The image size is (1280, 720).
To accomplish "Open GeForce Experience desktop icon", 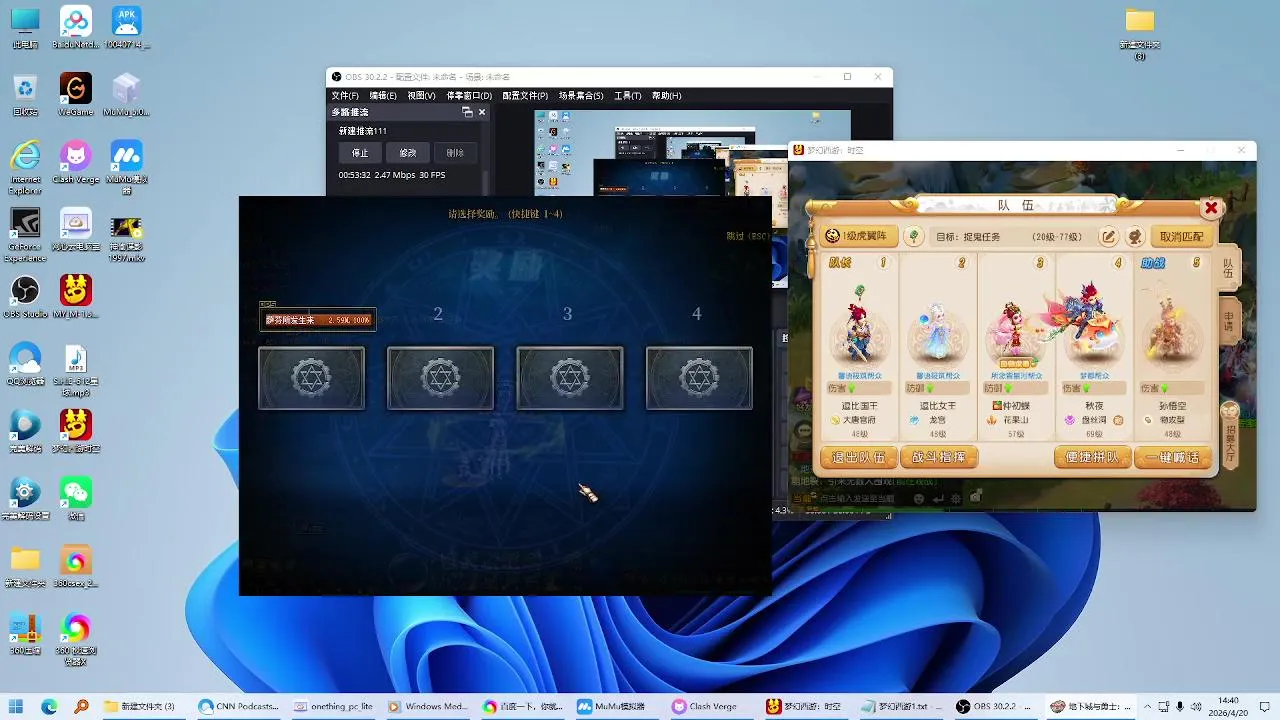I will click(x=25, y=235).
